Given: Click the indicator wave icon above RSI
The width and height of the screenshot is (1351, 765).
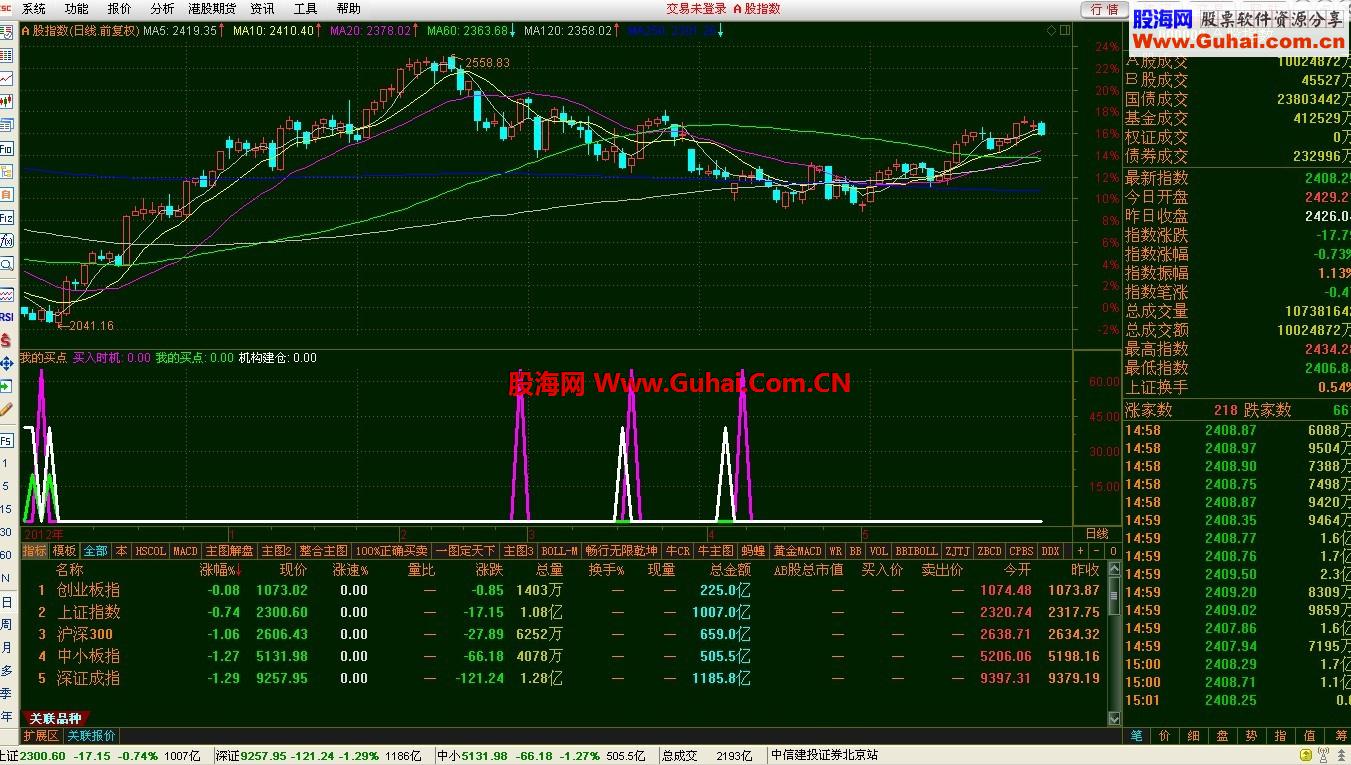Looking at the screenshot, I should (x=7, y=295).
